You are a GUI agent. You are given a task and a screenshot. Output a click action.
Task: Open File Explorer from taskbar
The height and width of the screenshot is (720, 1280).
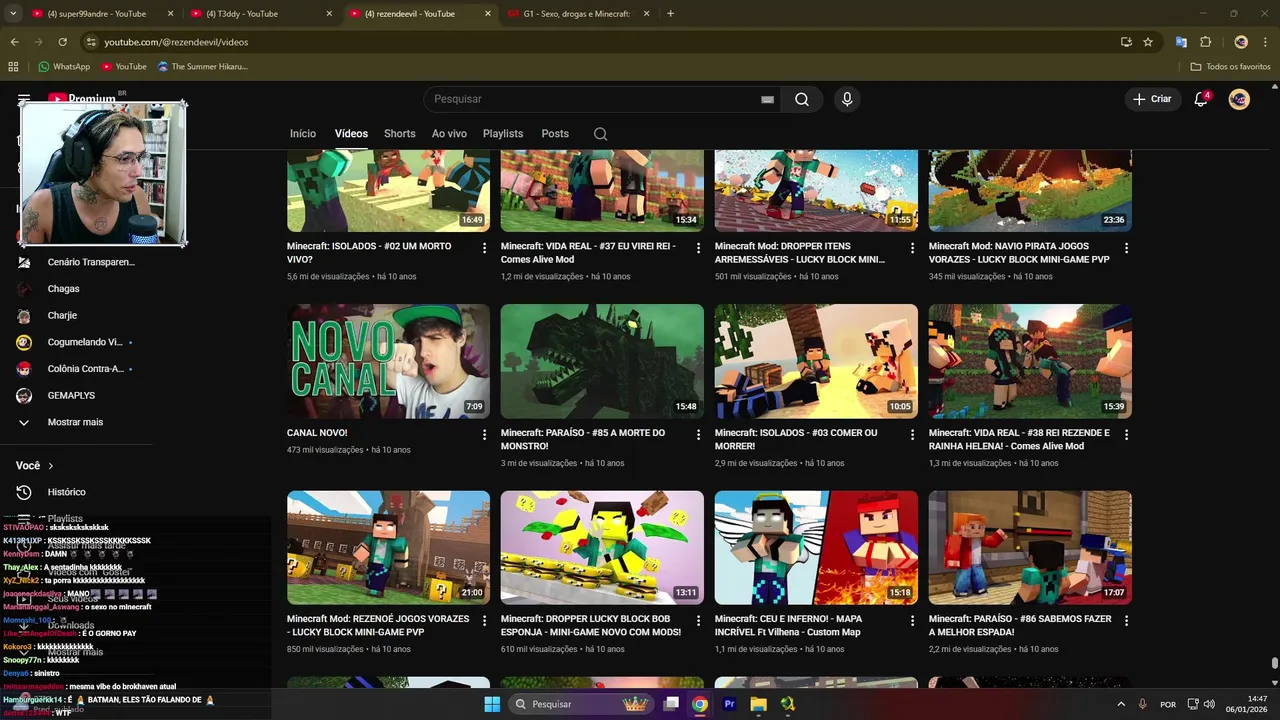tap(758, 704)
